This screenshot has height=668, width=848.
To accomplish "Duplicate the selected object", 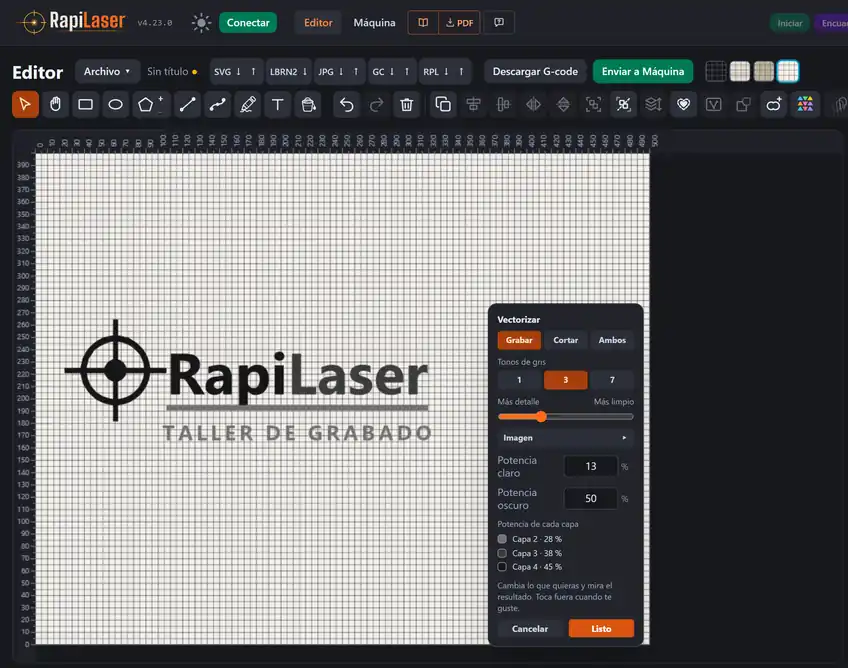I will 443,104.
